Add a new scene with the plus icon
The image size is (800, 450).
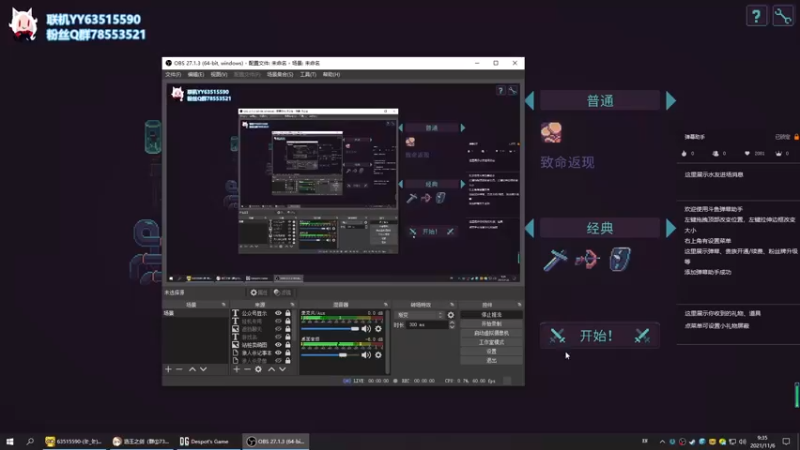168,369
